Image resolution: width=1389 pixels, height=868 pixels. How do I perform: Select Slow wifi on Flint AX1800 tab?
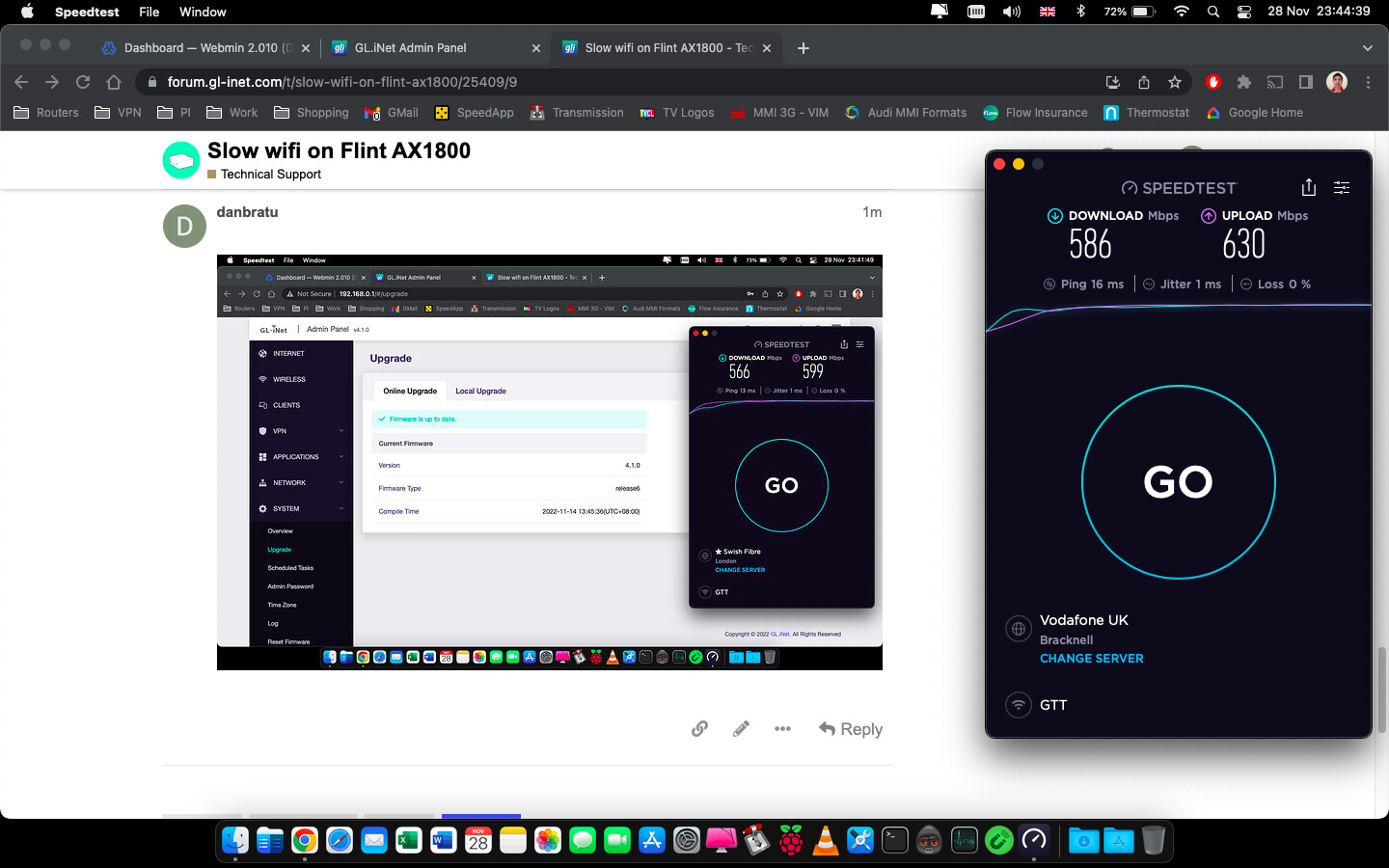[667, 47]
